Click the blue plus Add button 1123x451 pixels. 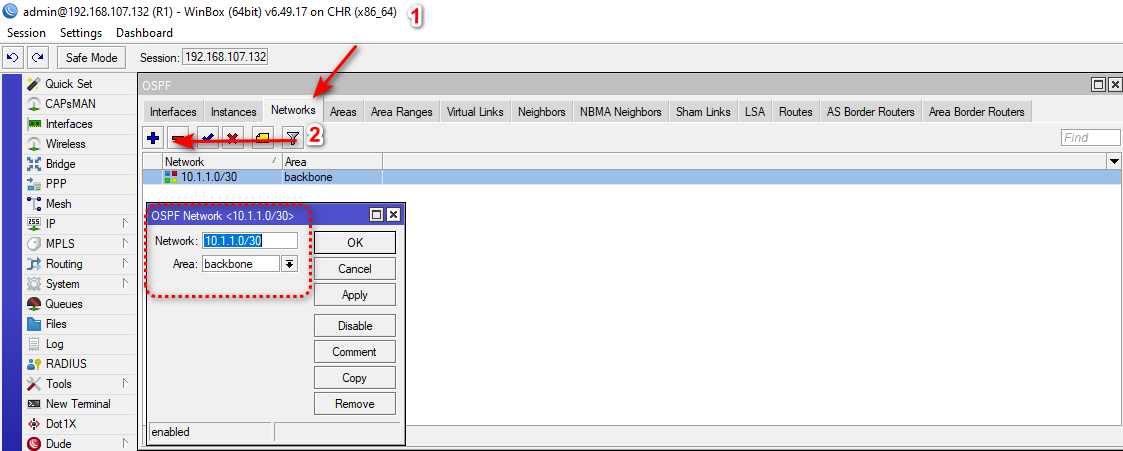[153, 138]
